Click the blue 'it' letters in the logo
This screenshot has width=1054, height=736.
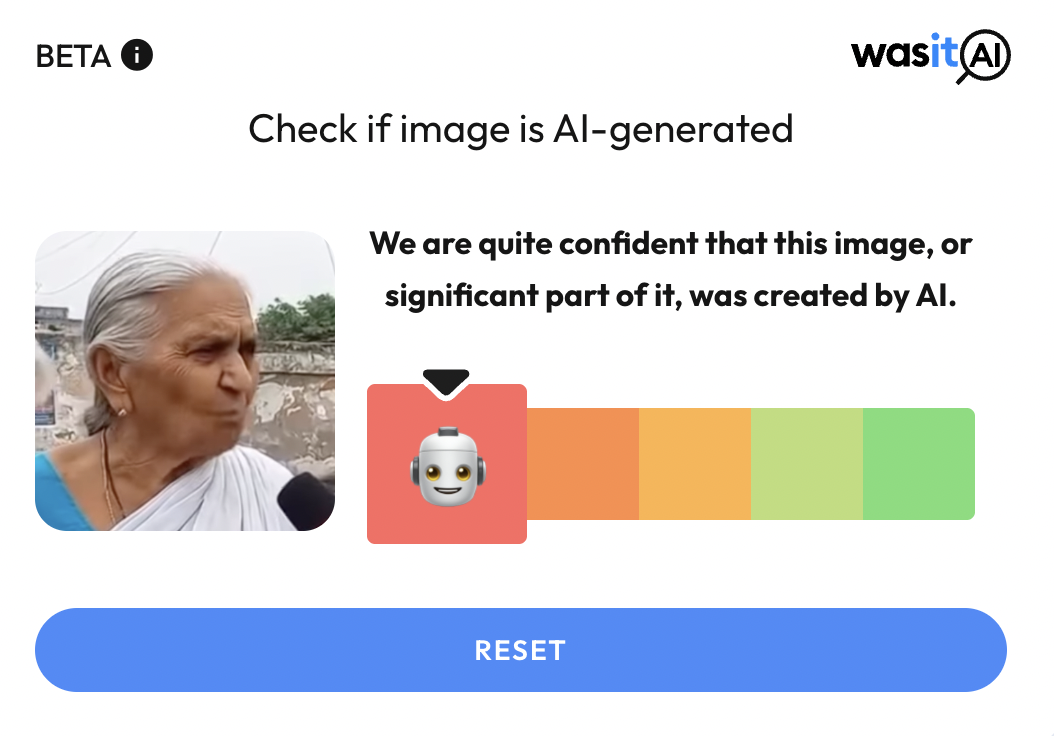[x=944, y=51]
